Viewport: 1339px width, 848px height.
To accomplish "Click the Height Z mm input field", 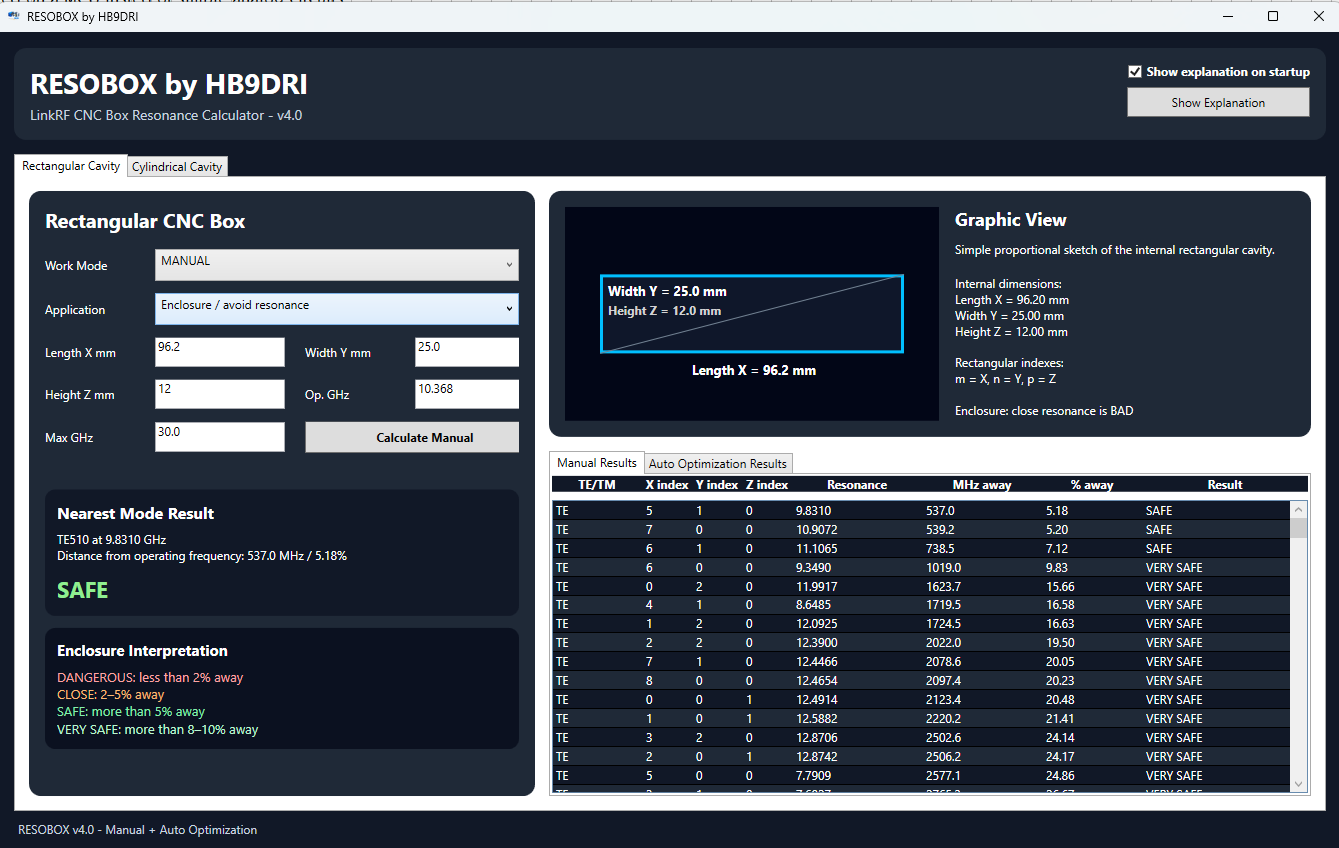I will click(x=220, y=394).
